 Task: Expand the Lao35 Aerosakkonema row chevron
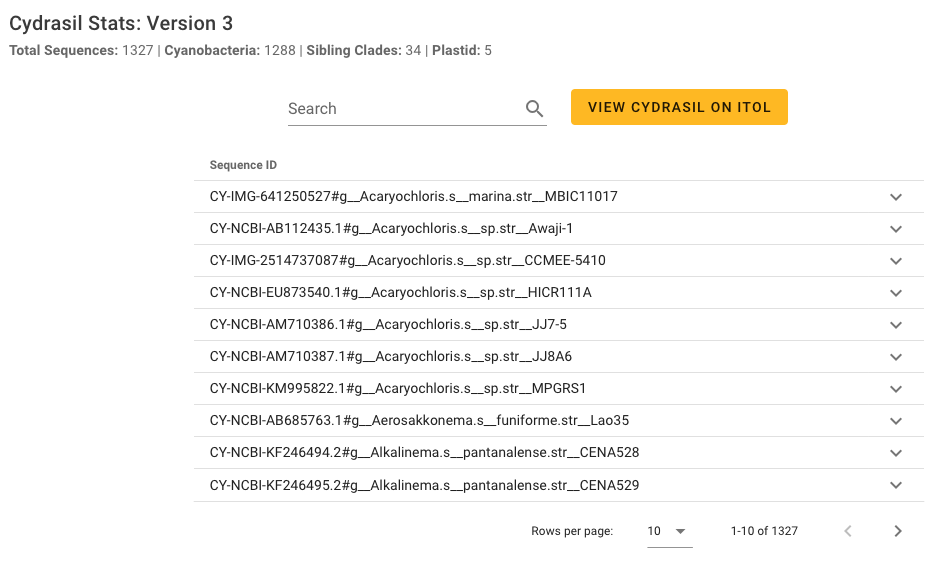pyautogui.click(x=896, y=421)
